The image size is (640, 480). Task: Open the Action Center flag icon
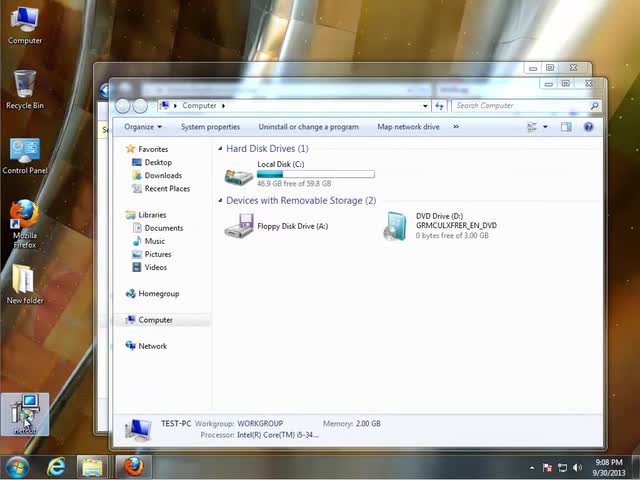tap(547, 468)
